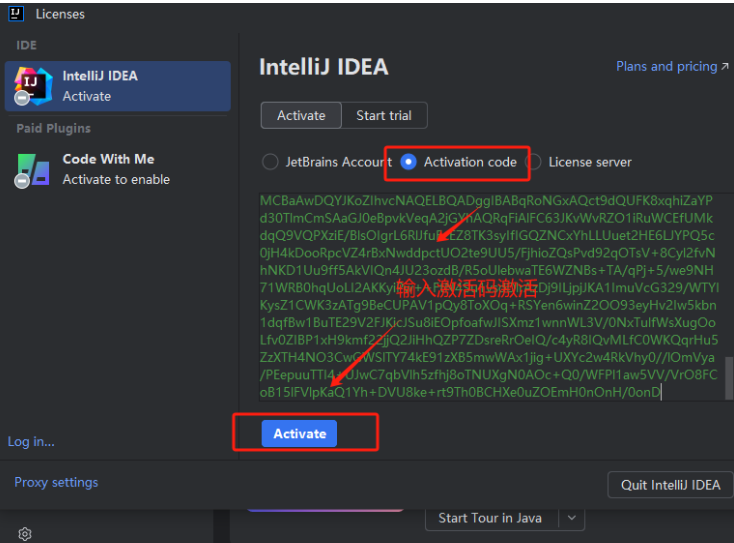Select the IntelliJ IDEA product icon in sidebar

33,86
